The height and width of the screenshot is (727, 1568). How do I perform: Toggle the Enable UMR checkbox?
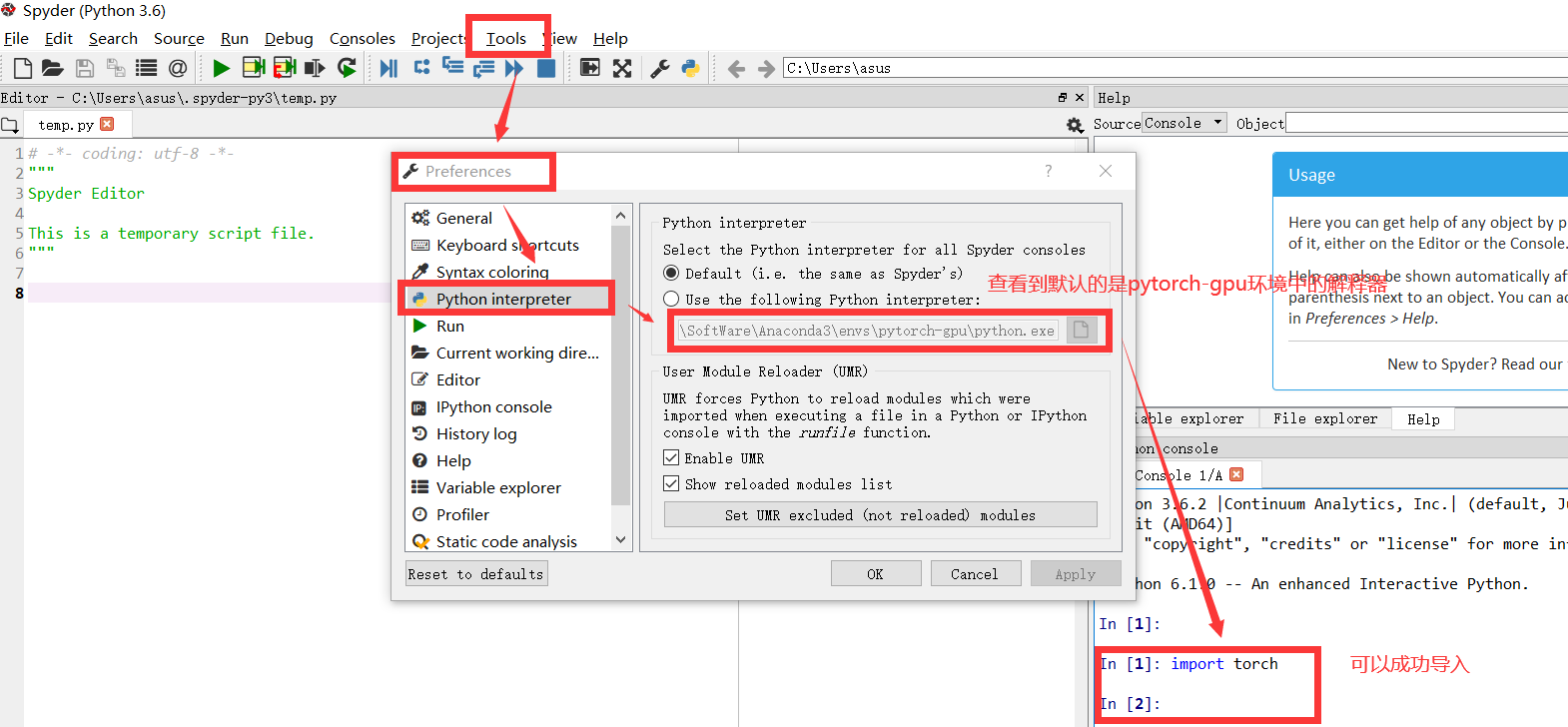tap(671, 457)
